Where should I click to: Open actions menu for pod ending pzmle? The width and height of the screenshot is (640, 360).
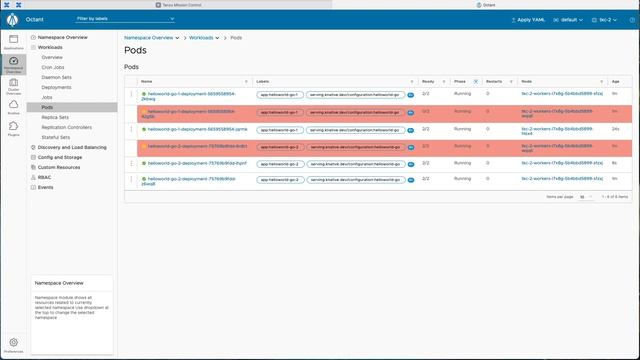[x=131, y=129]
